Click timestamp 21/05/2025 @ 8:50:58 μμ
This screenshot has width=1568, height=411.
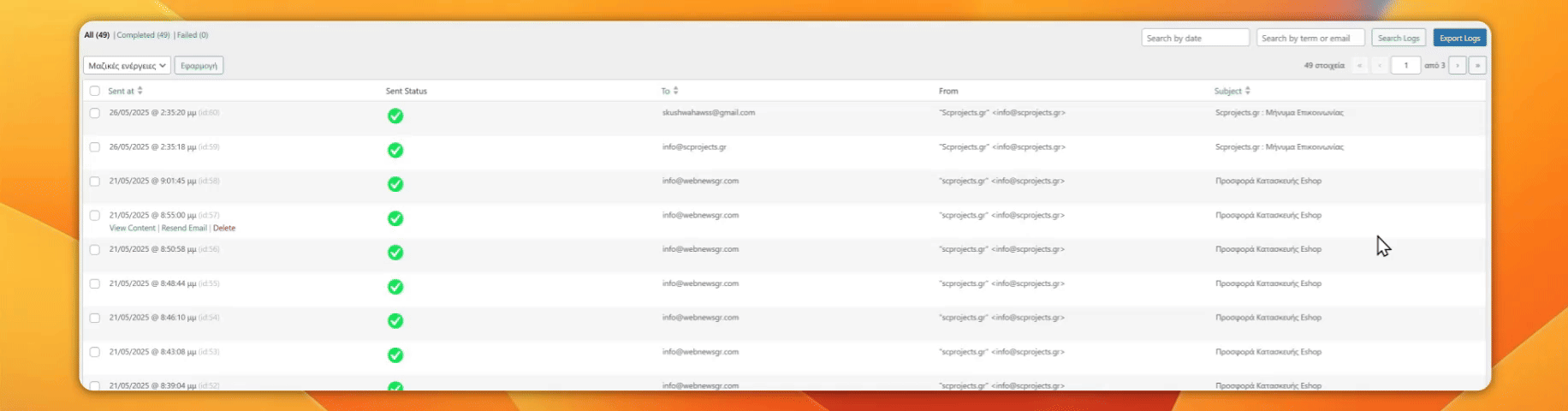[x=152, y=250]
